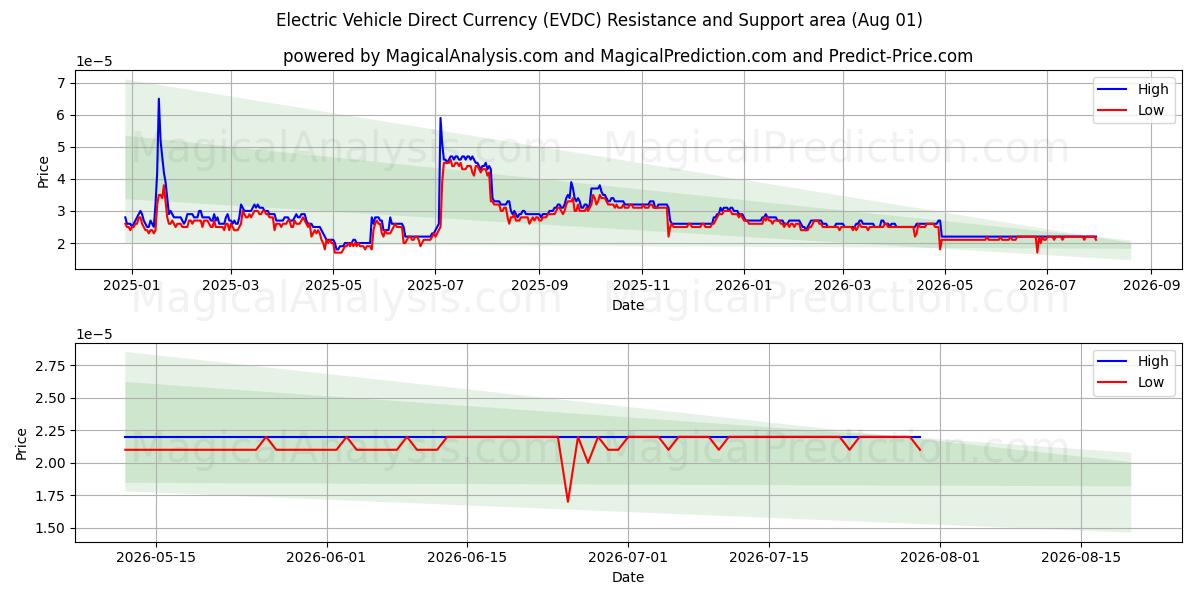Click the '2026-08-01' bottom axis label
This screenshot has width=1200, height=600.
[x=941, y=558]
